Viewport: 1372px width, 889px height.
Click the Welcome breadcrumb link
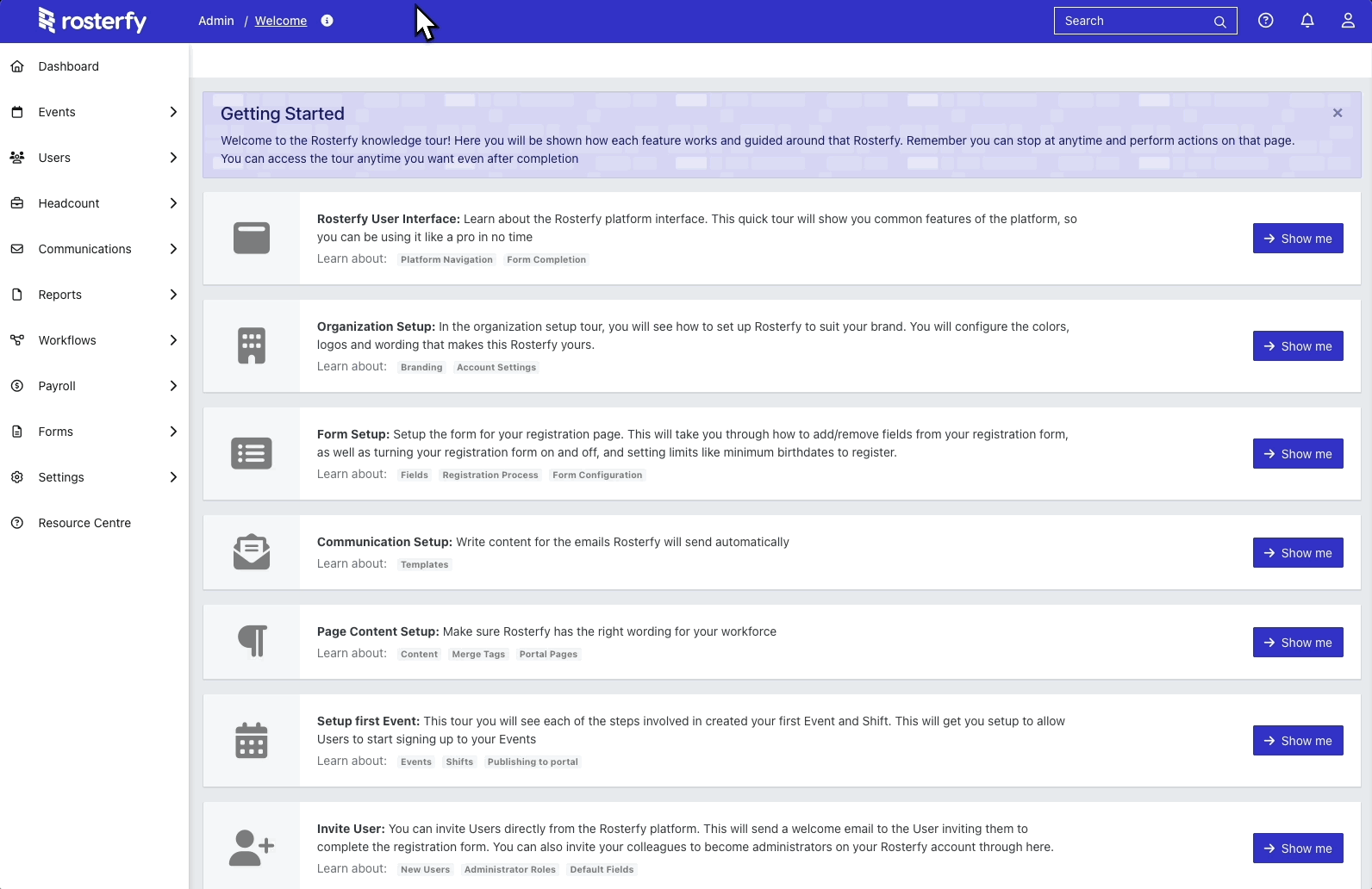[x=280, y=21]
